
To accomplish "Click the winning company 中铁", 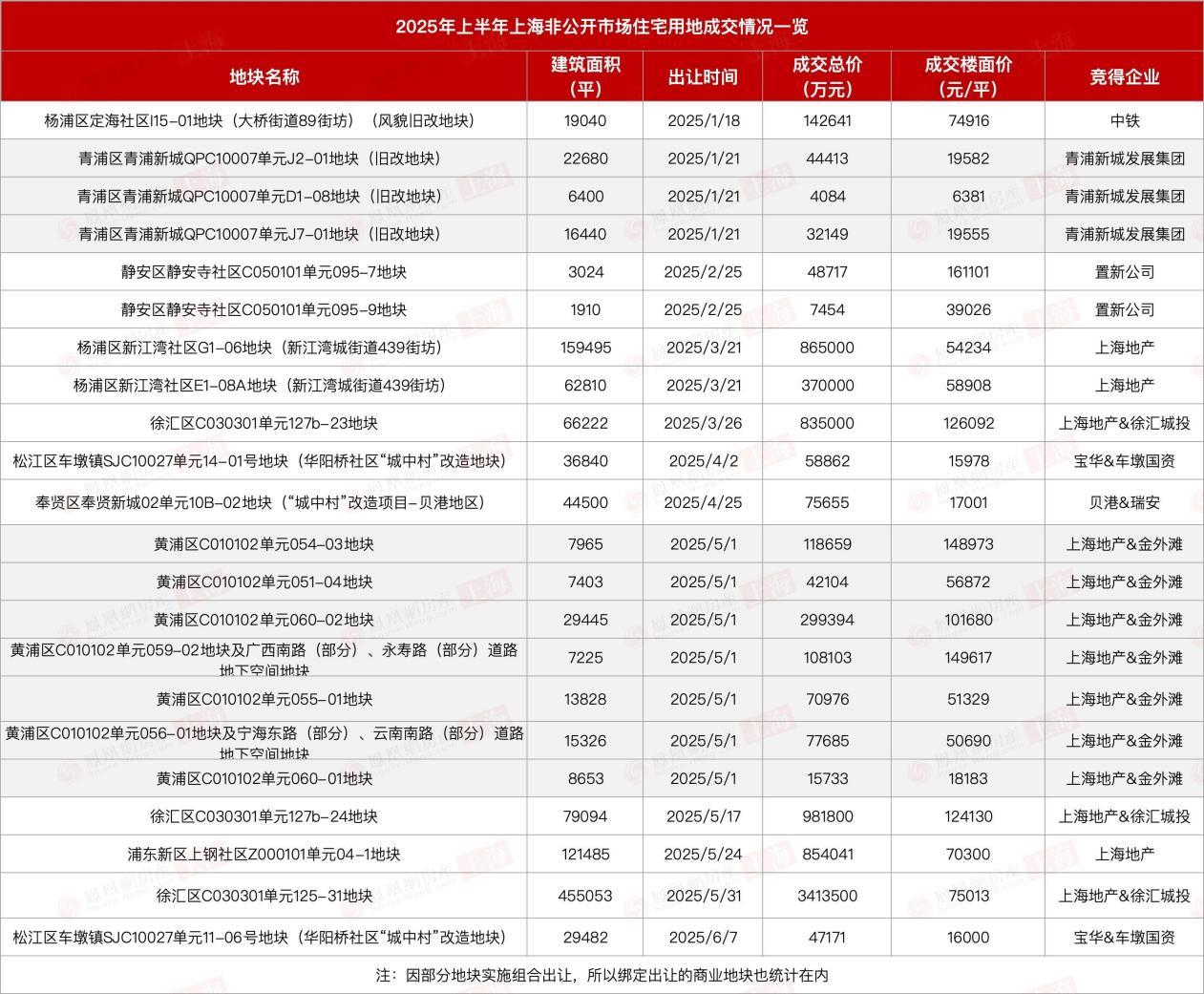I will 1124,121.
